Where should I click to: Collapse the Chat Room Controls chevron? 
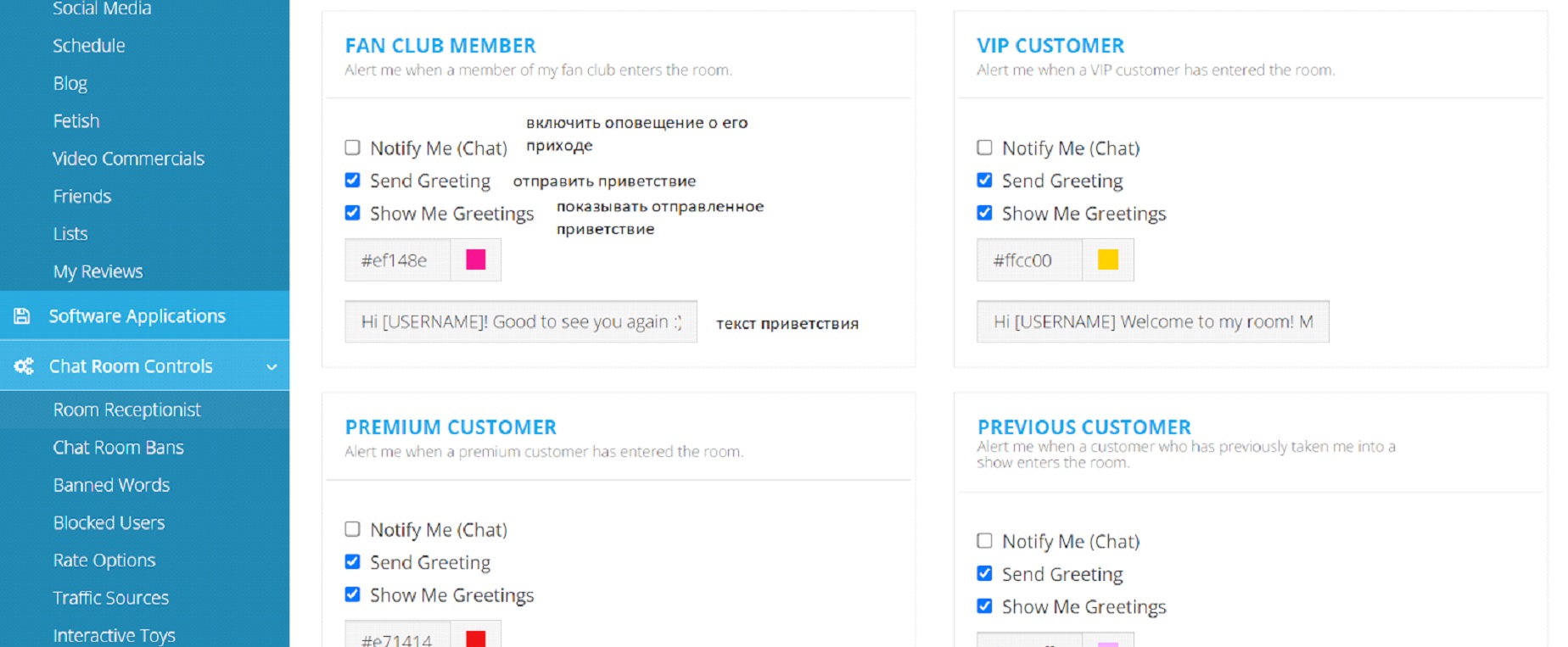pyautogui.click(x=272, y=367)
